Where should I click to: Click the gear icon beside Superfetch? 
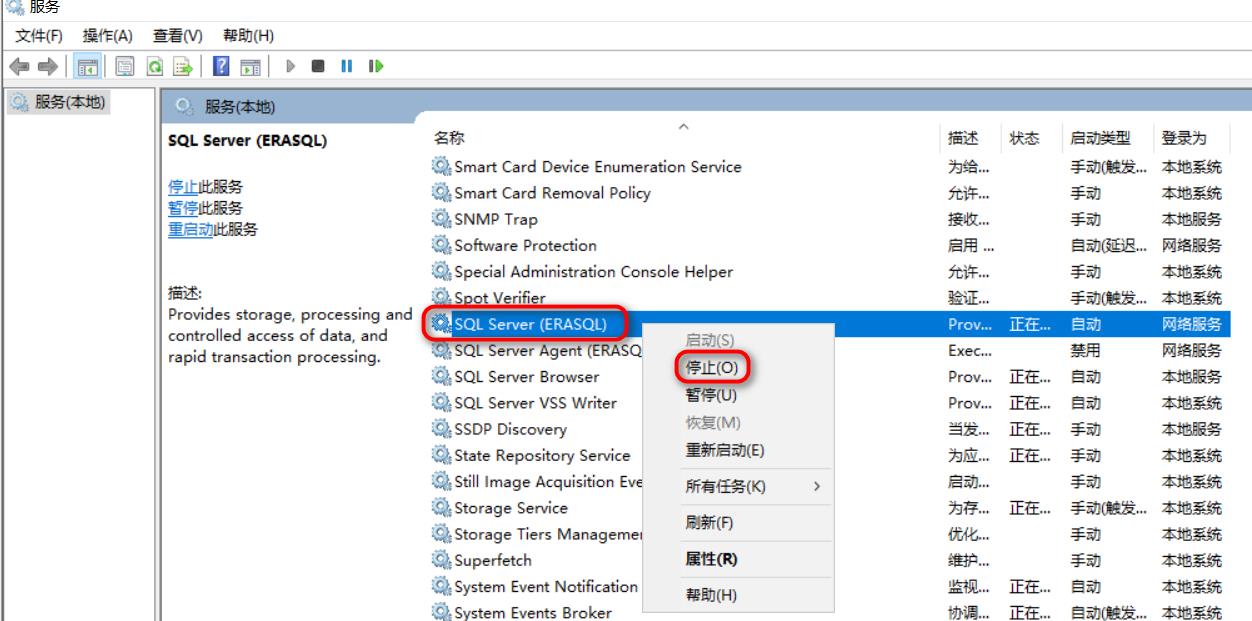click(441, 560)
